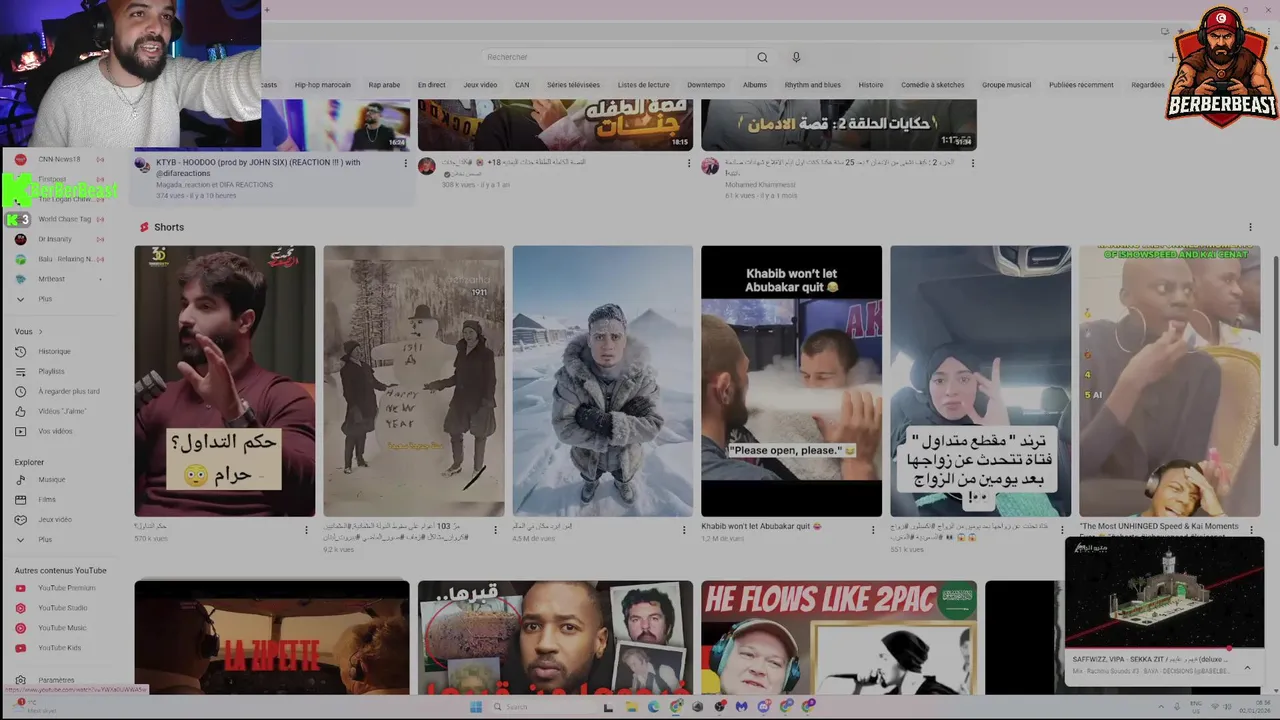Open KTYB - HOODOO reaction video title
Screen dimensions: 1280x720
click(258, 167)
